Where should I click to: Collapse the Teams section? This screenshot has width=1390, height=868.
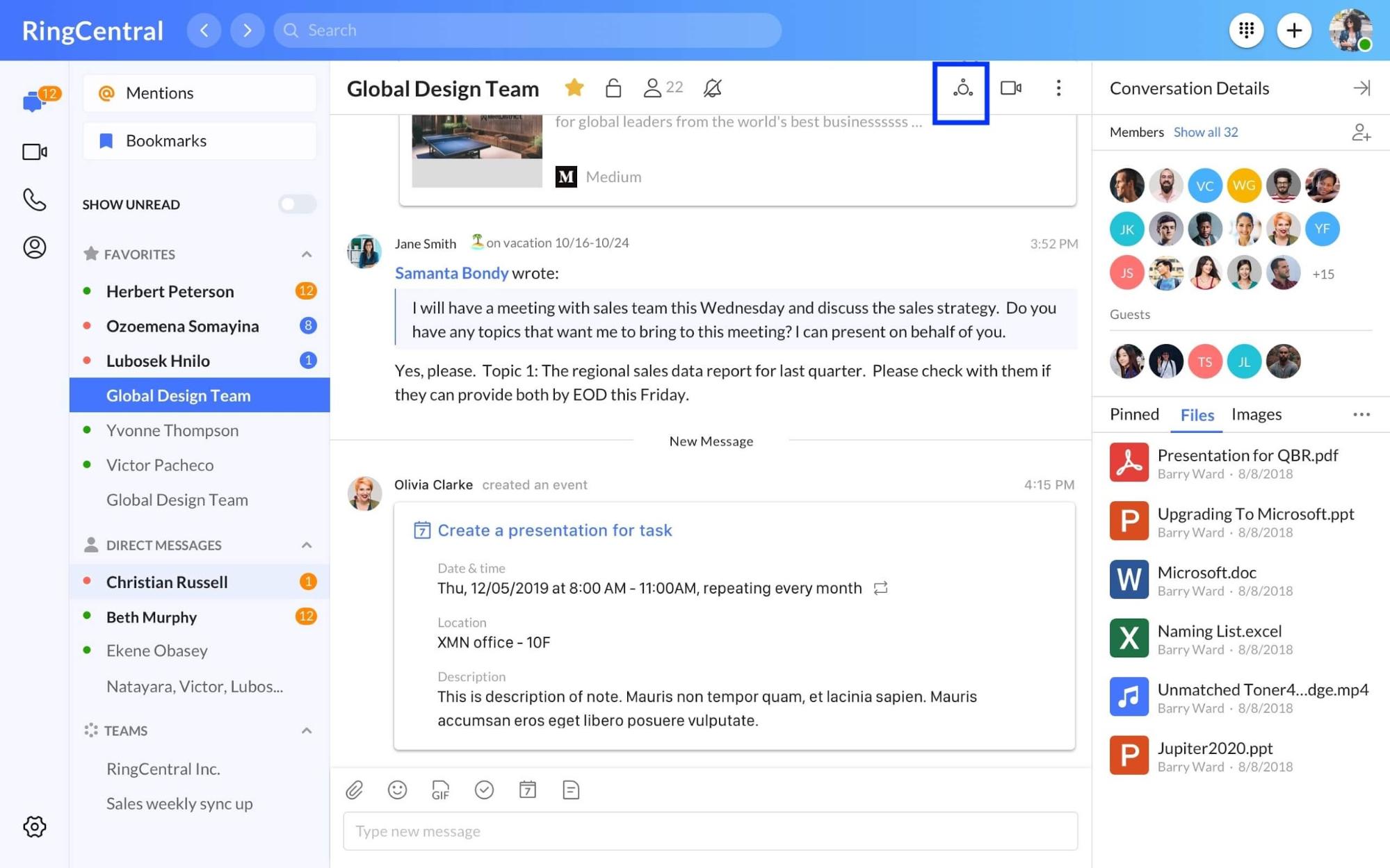click(x=306, y=730)
